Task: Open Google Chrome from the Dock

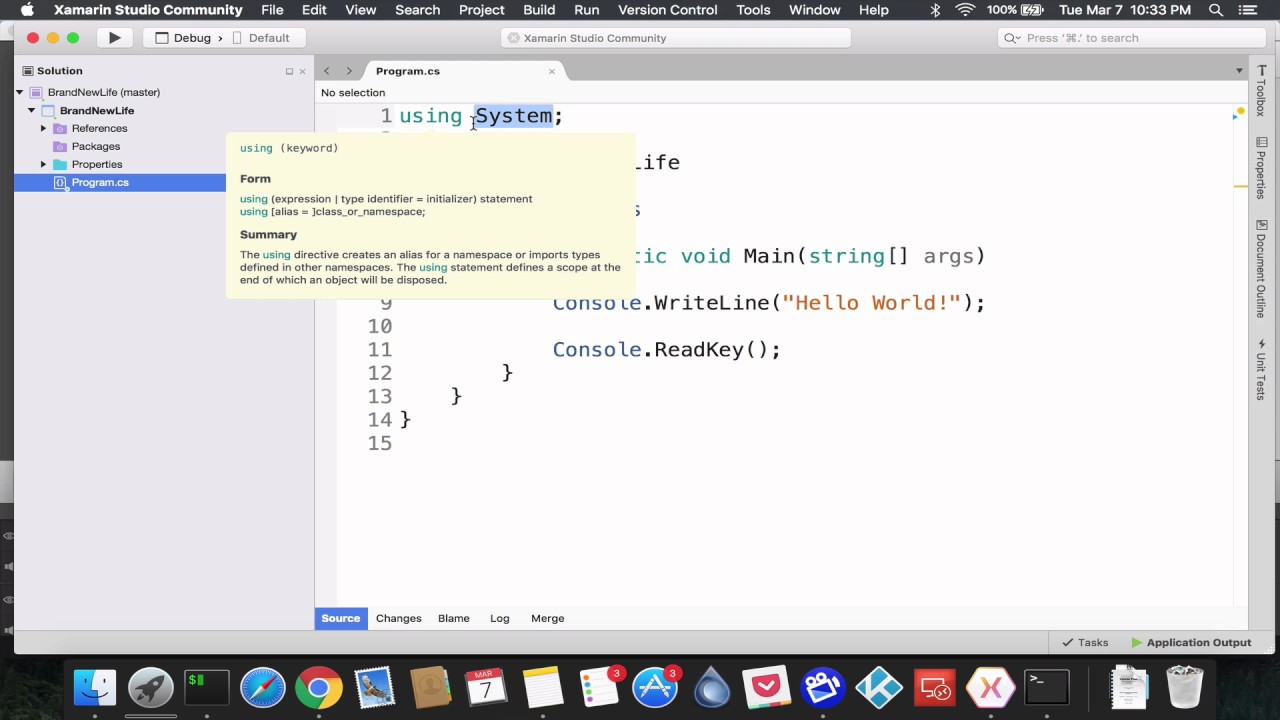Action: click(319, 688)
